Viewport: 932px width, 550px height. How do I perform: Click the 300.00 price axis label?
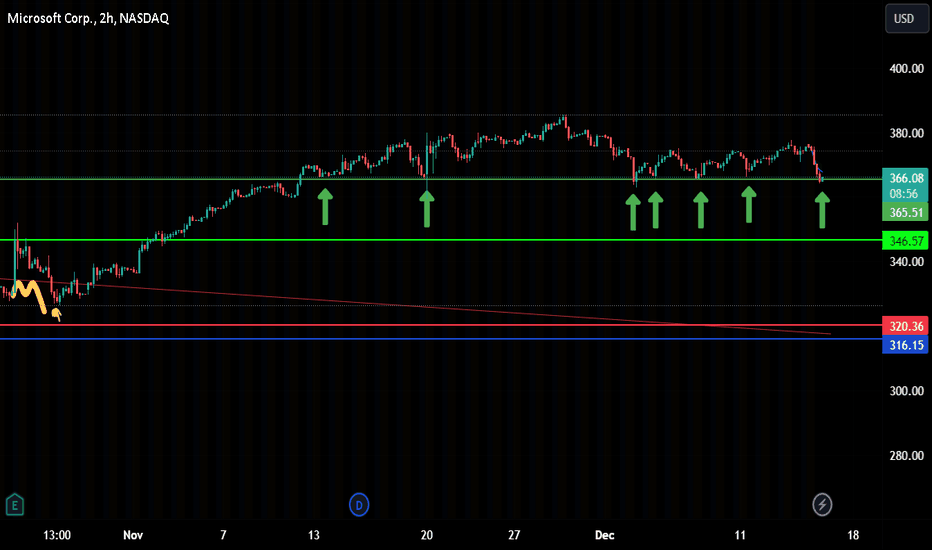[x=906, y=391]
